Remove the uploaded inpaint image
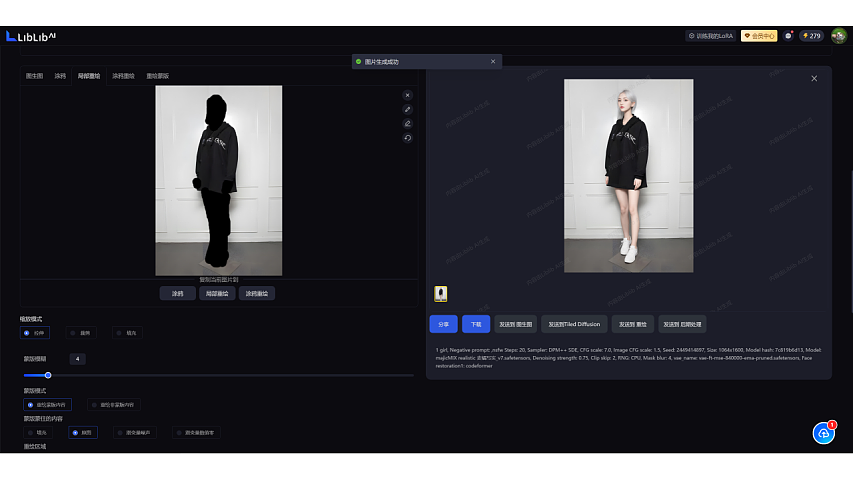The image size is (853, 480). pos(407,95)
